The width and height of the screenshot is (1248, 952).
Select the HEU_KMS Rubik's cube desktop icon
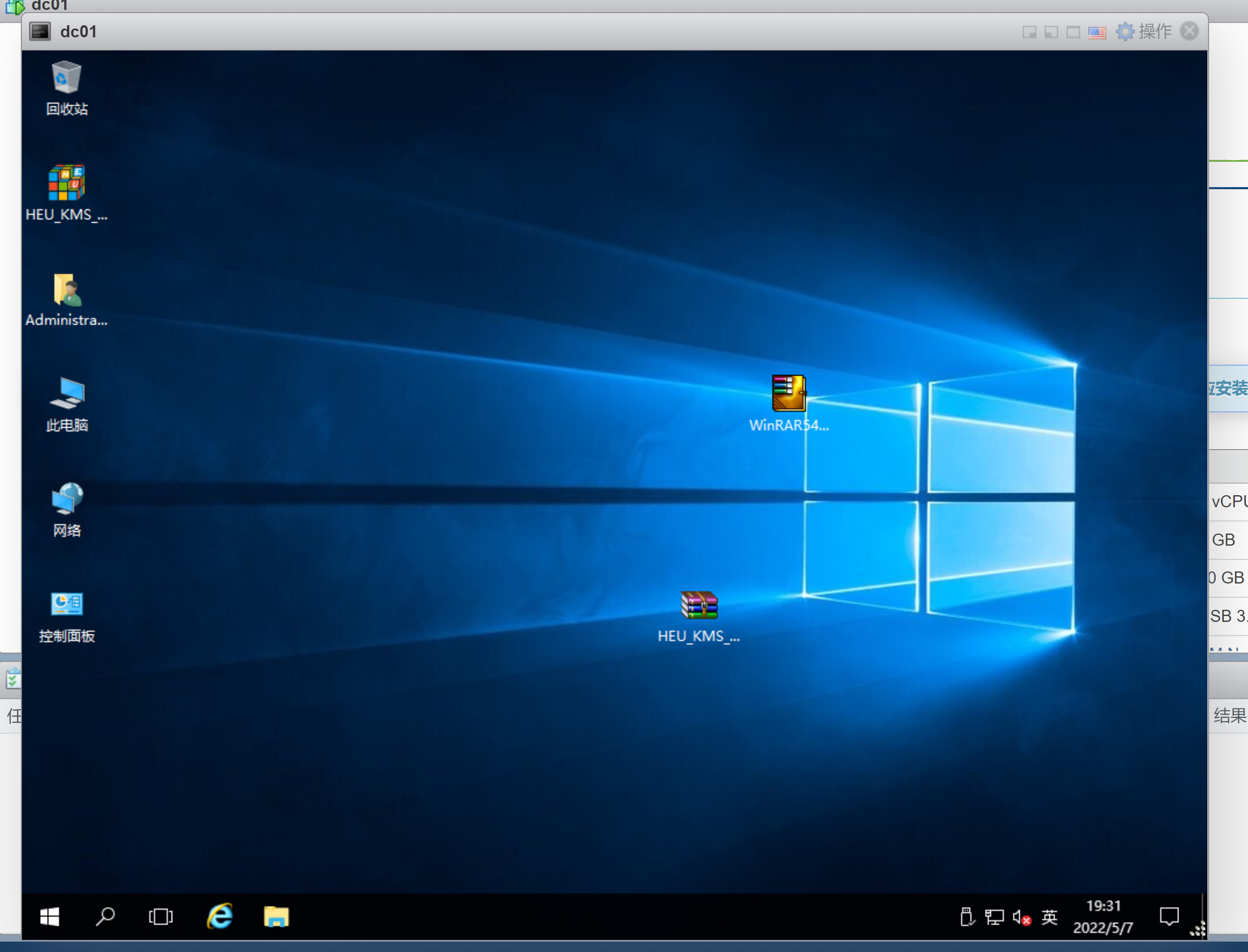[x=66, y=183]
